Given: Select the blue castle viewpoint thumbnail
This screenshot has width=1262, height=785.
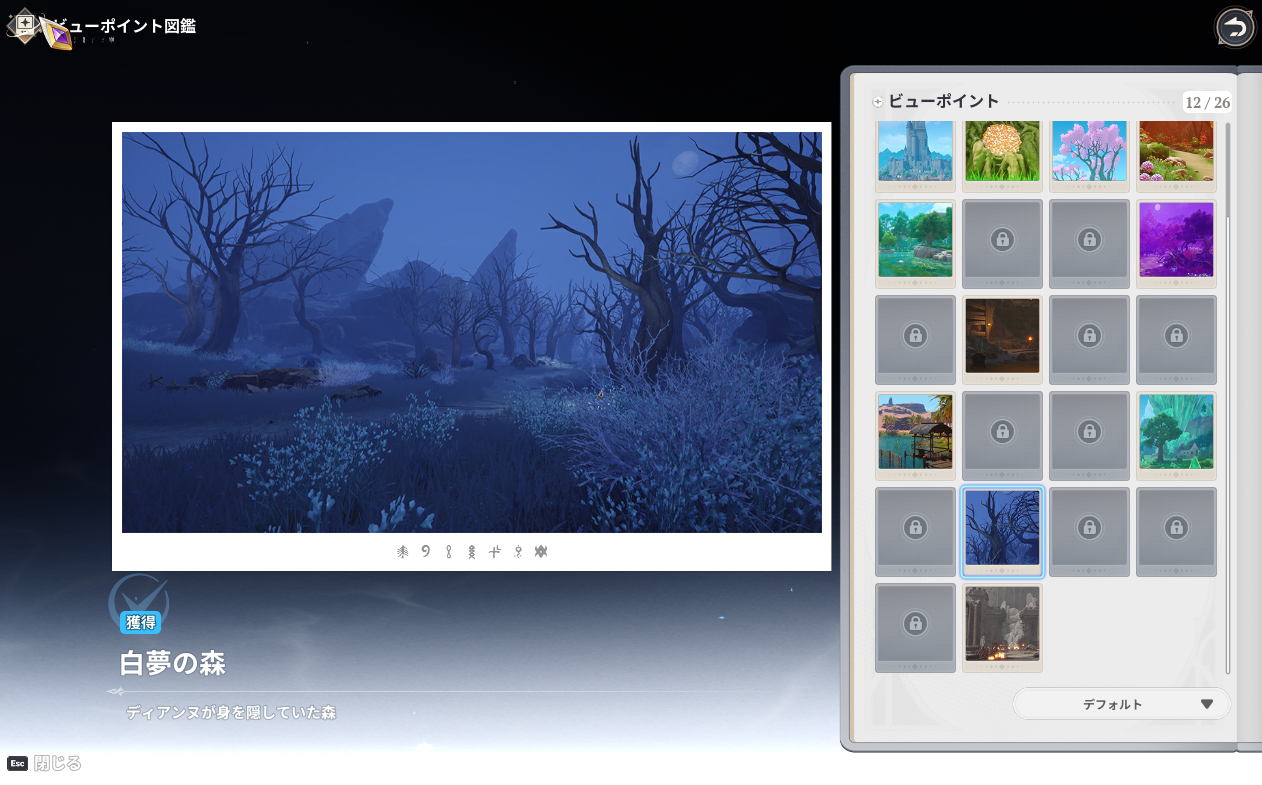Looking at the screenshot, I should (x=915, y=151).
